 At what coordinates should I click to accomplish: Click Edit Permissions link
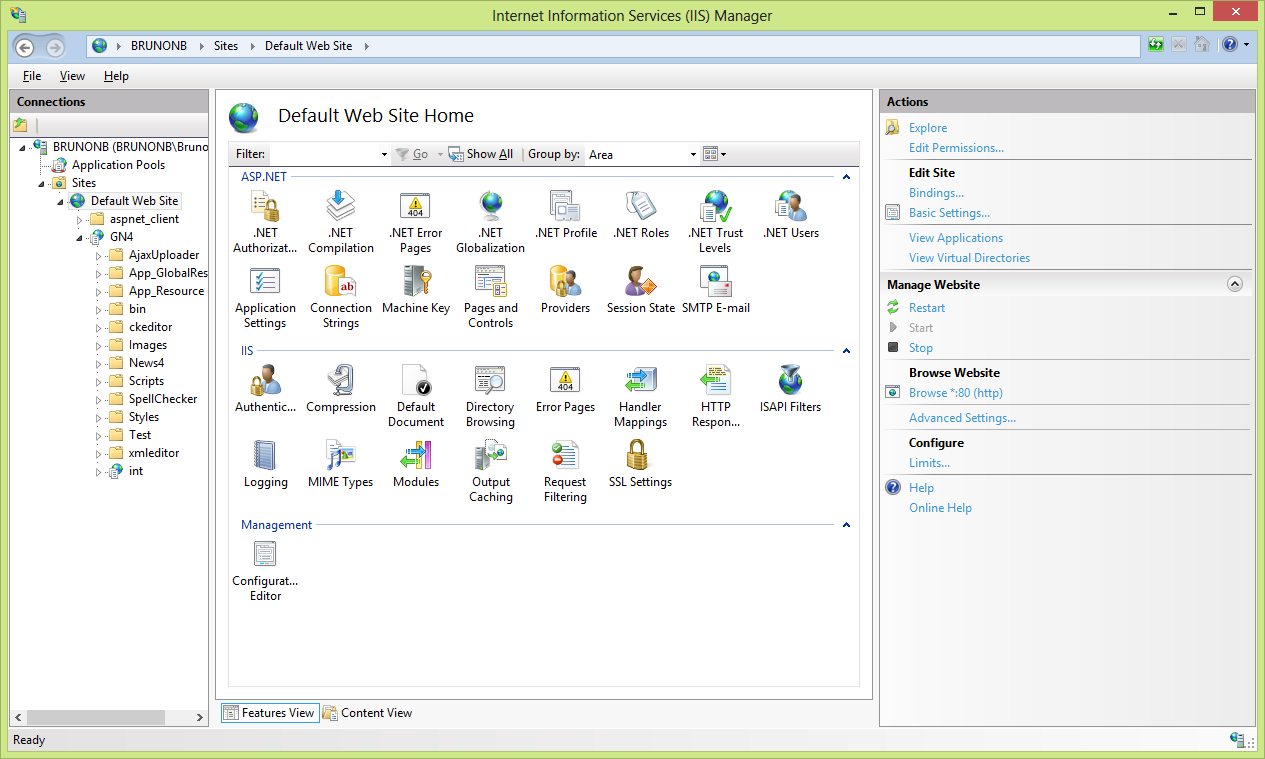tap(956, 148)
